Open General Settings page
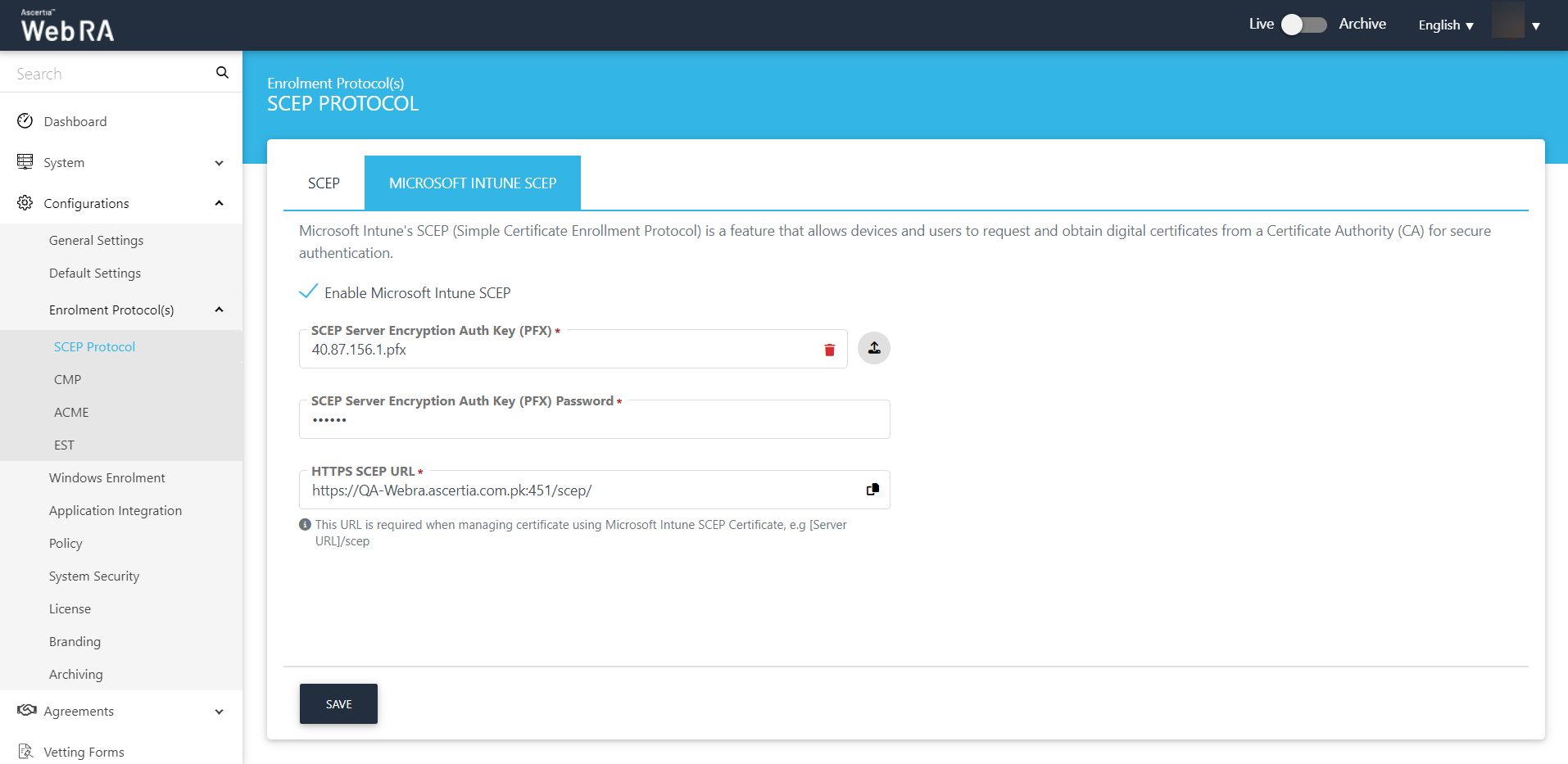This screenshot has height=764, width=1568. tap(96, 240)
